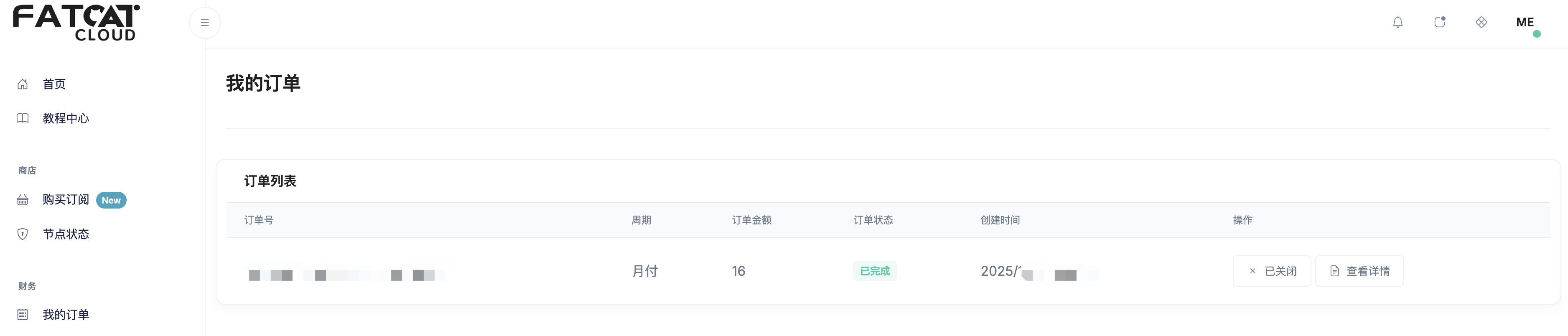
Task: Open 教程中心 from the sidebar
Action: [x=66, y=118]
